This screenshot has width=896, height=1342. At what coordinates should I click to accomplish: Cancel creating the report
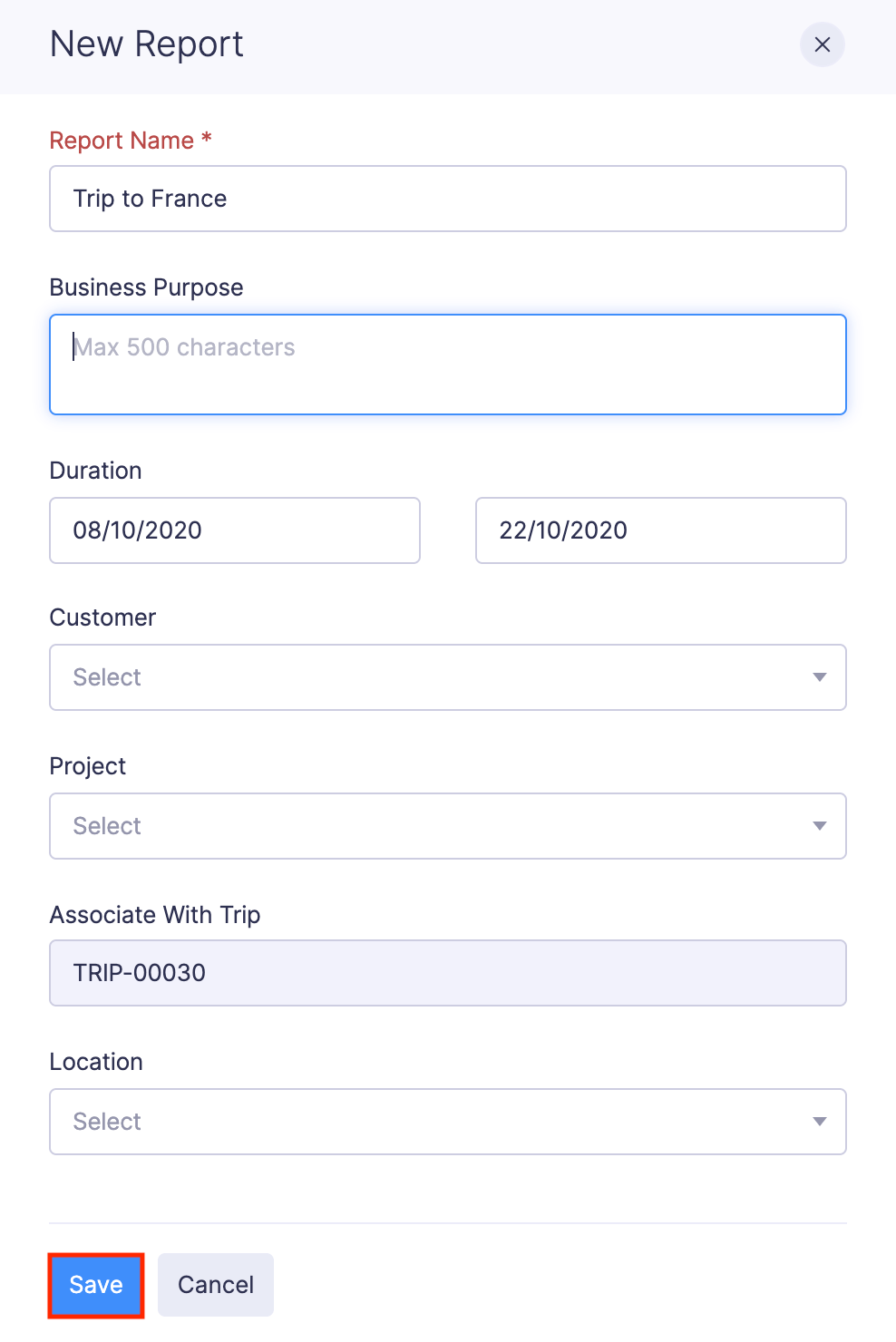pos(215,1285)
